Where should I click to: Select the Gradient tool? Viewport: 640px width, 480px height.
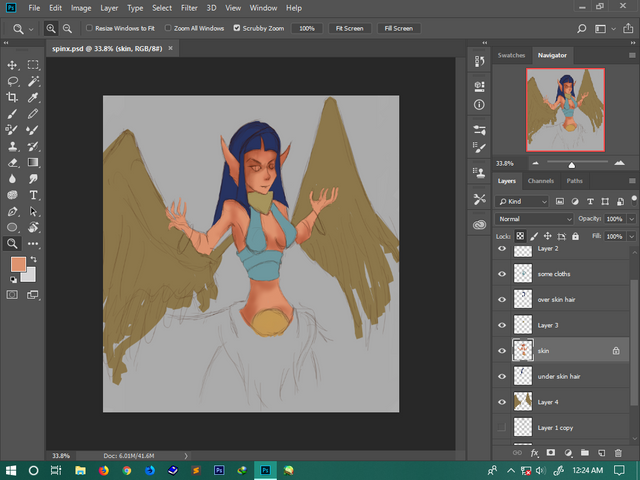coord(33,162)
